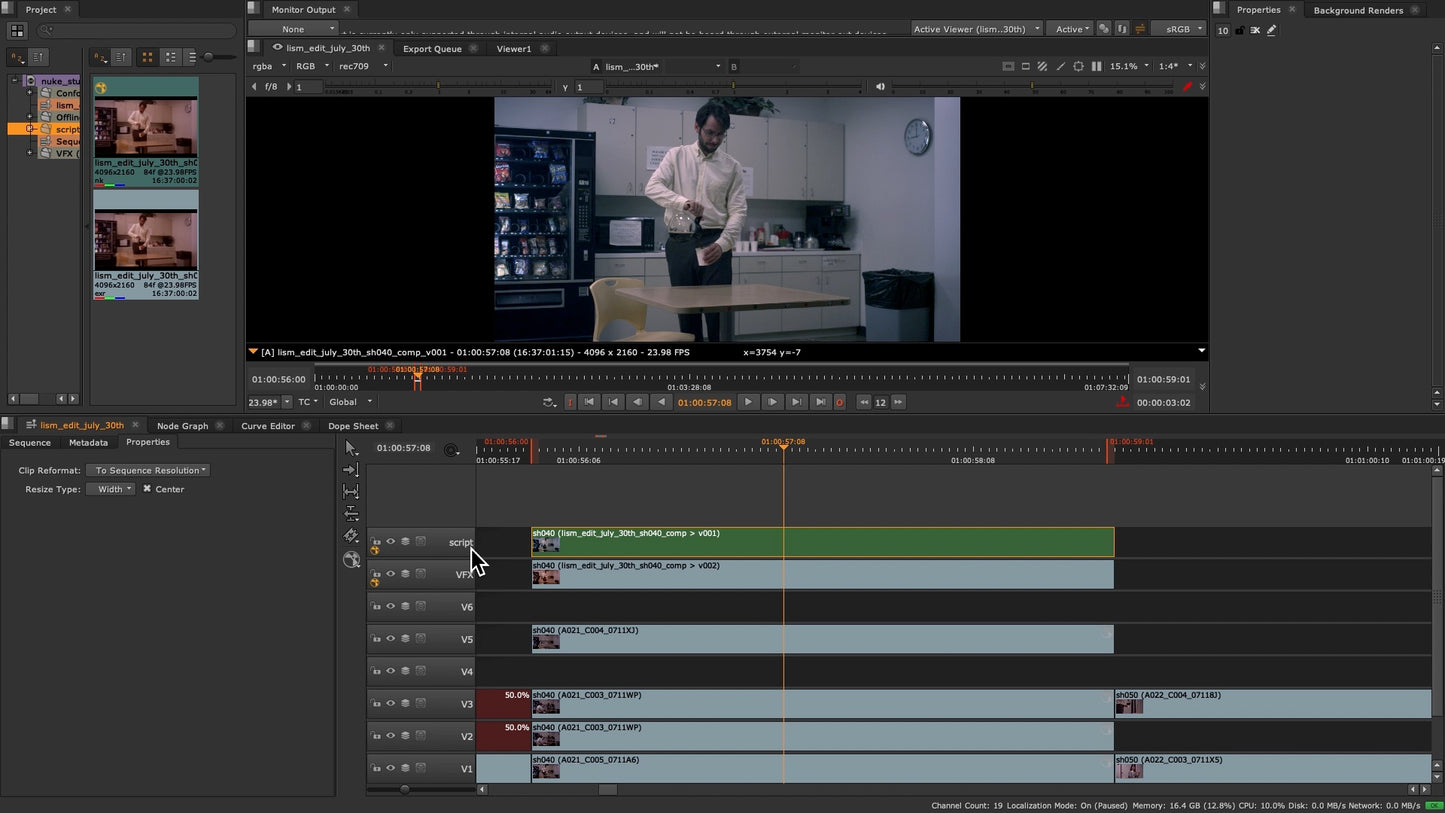Open the Resize Type Width dropdown
This screenshot has width=1445, height=813.
(110, 489)
